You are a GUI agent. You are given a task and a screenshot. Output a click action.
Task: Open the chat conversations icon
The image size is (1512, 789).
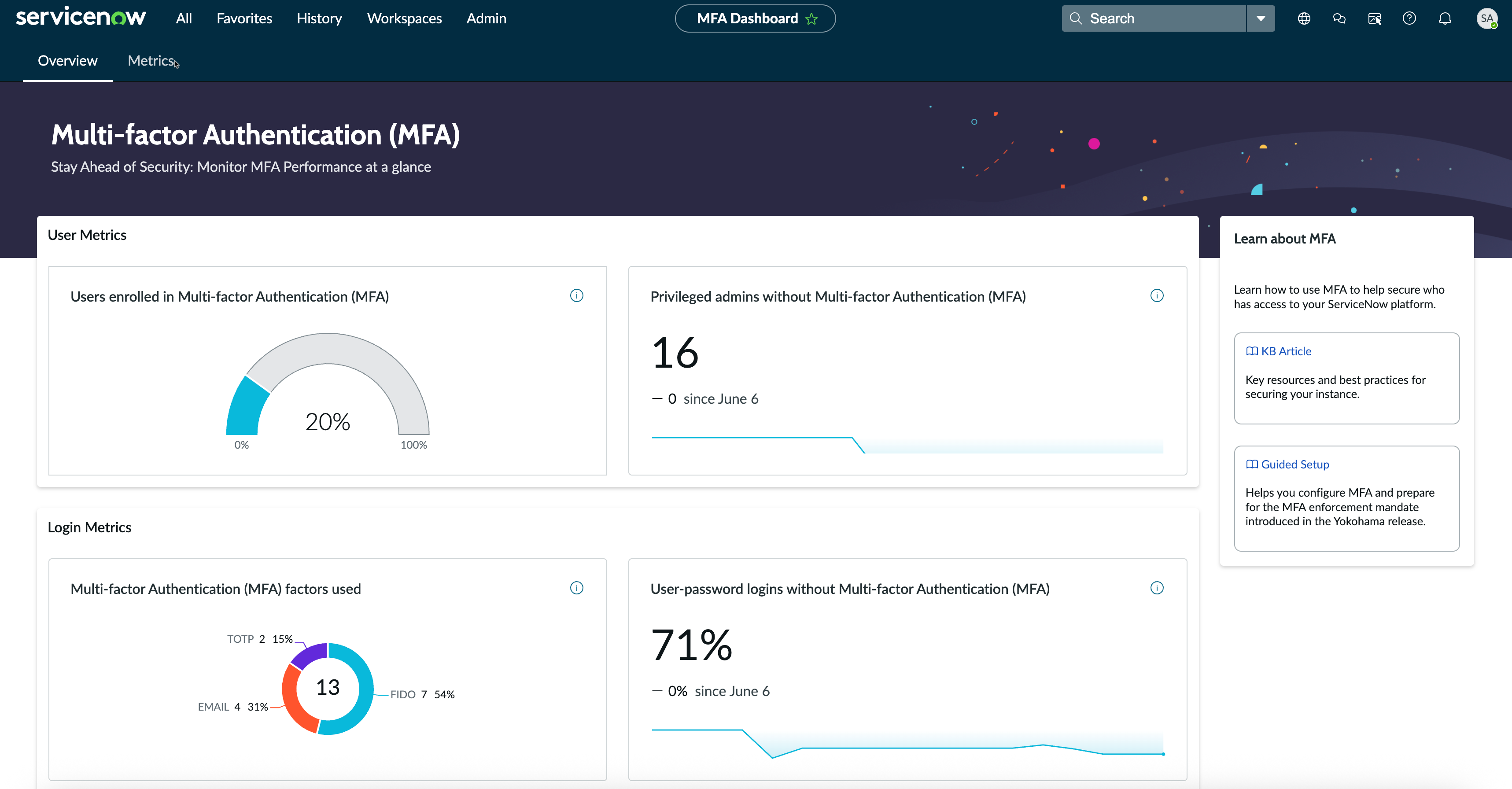tap(1339, 18)
